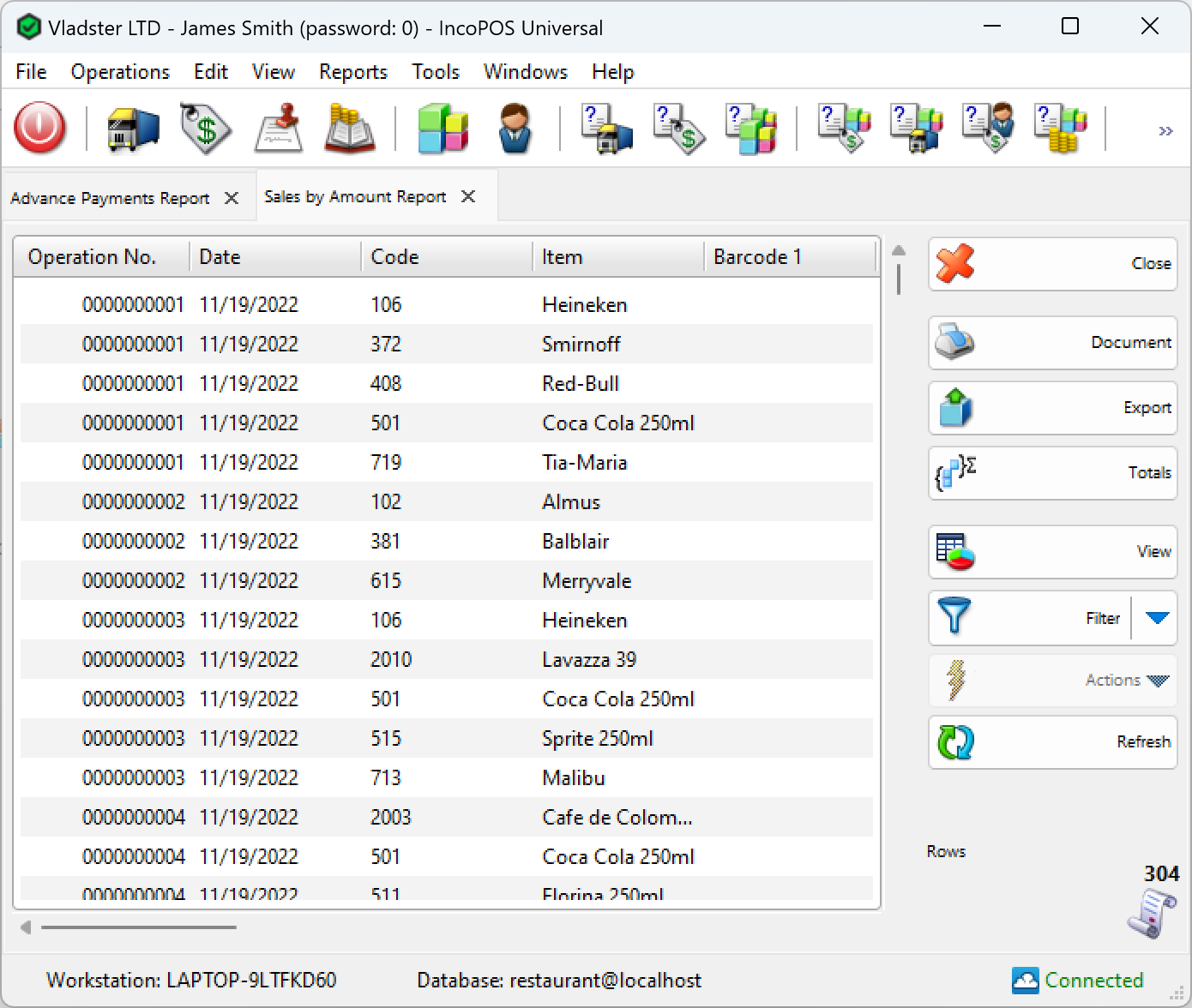Click the receipt scroll icon under Rows
This screenshot has width=1192, height=1008.
tap(1152, 914)
